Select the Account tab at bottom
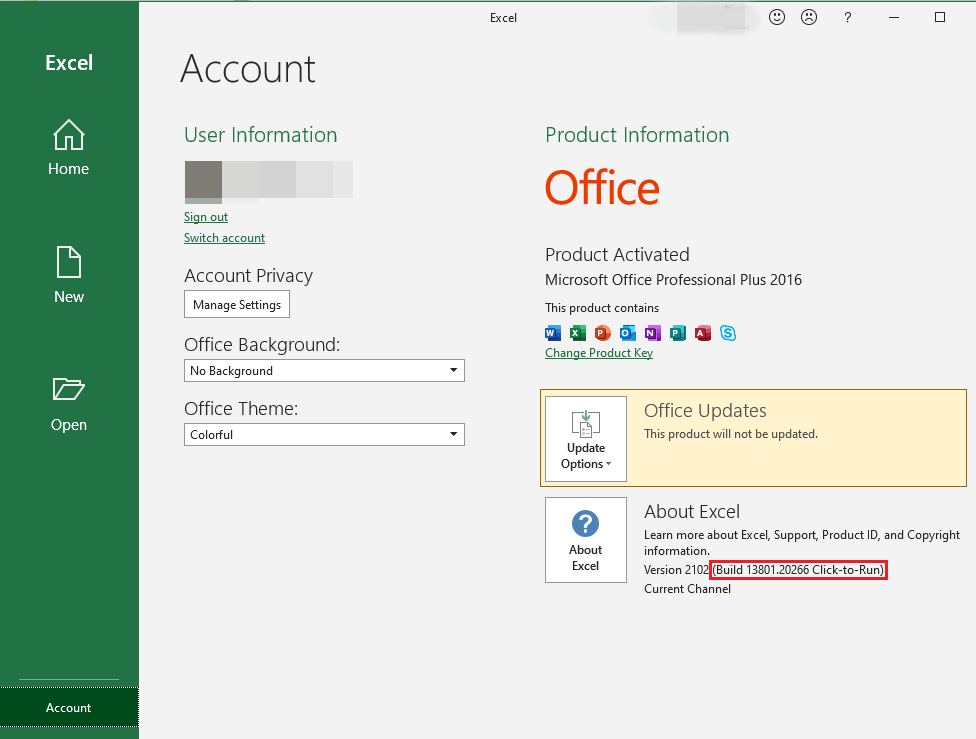 (x=68, y=707)
